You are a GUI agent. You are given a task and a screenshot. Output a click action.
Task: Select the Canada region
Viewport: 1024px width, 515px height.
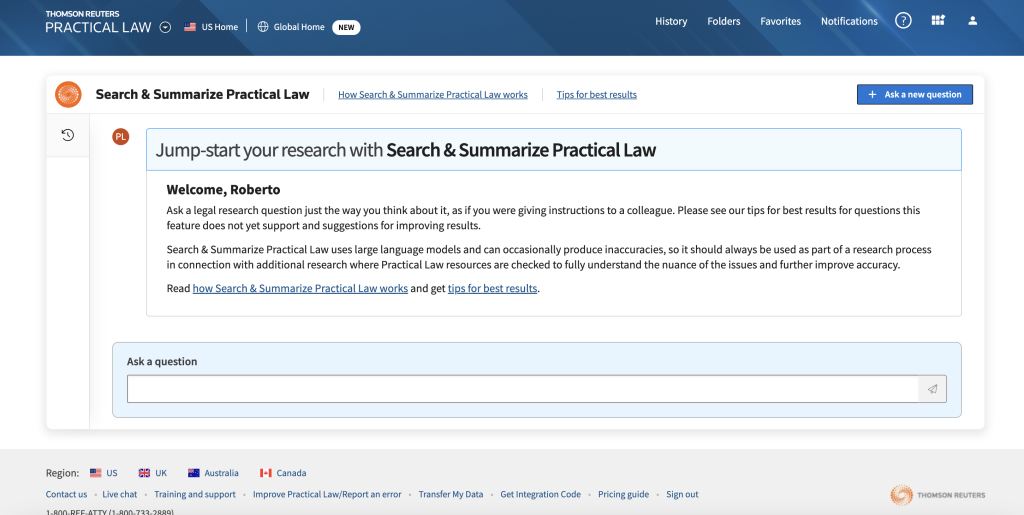283,473
